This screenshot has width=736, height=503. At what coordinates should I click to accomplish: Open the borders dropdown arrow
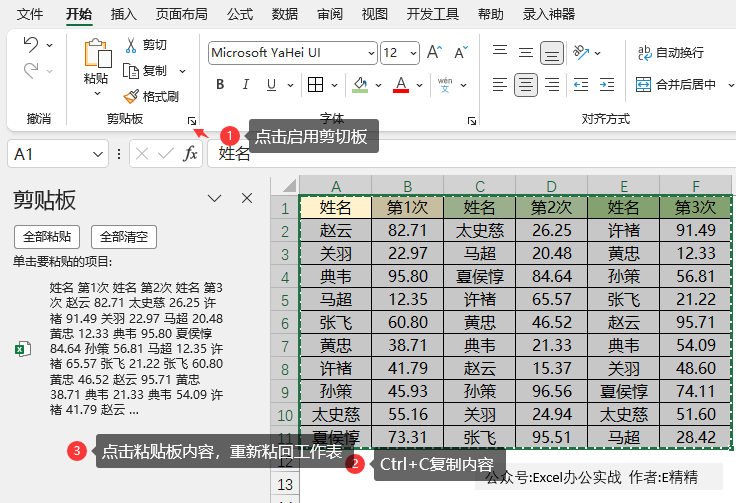(334, 85)
